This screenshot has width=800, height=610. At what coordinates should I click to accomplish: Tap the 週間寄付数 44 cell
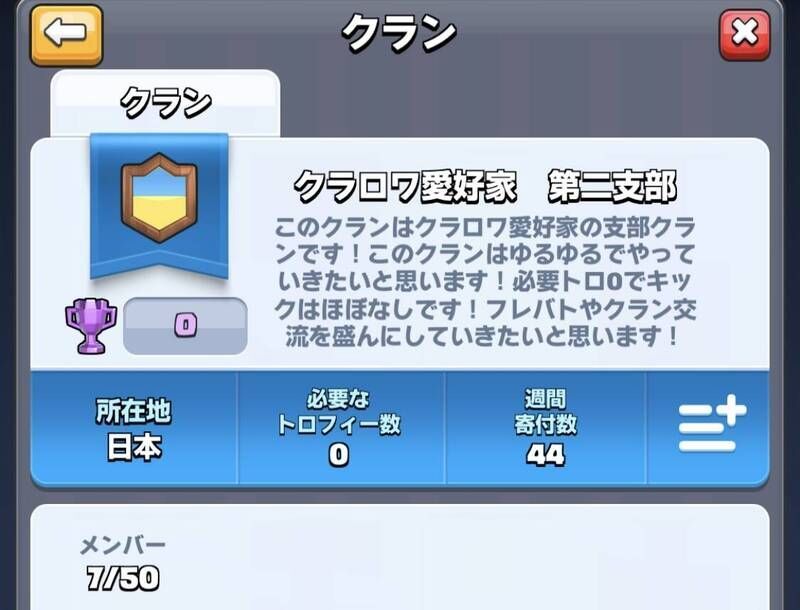point(546,428)
